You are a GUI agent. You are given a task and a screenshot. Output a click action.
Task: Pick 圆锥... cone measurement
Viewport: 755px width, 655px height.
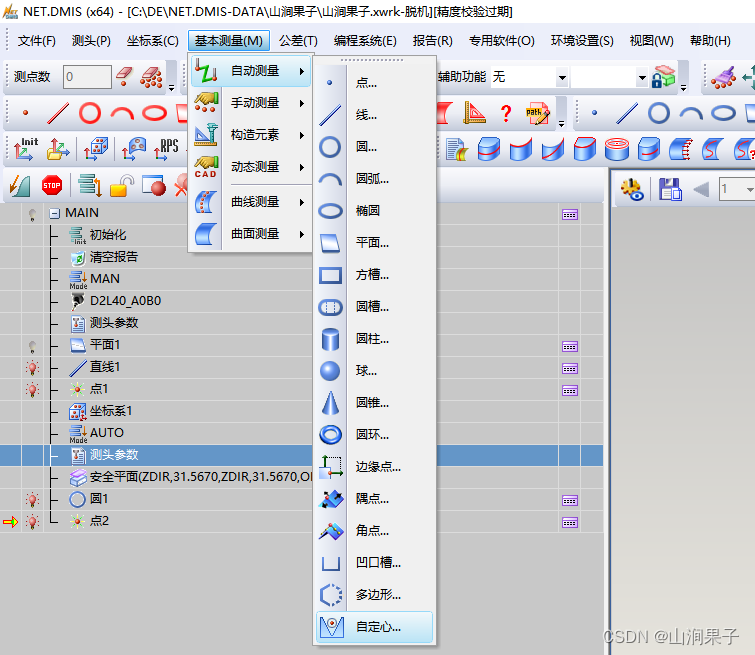(x=374, y=403)
